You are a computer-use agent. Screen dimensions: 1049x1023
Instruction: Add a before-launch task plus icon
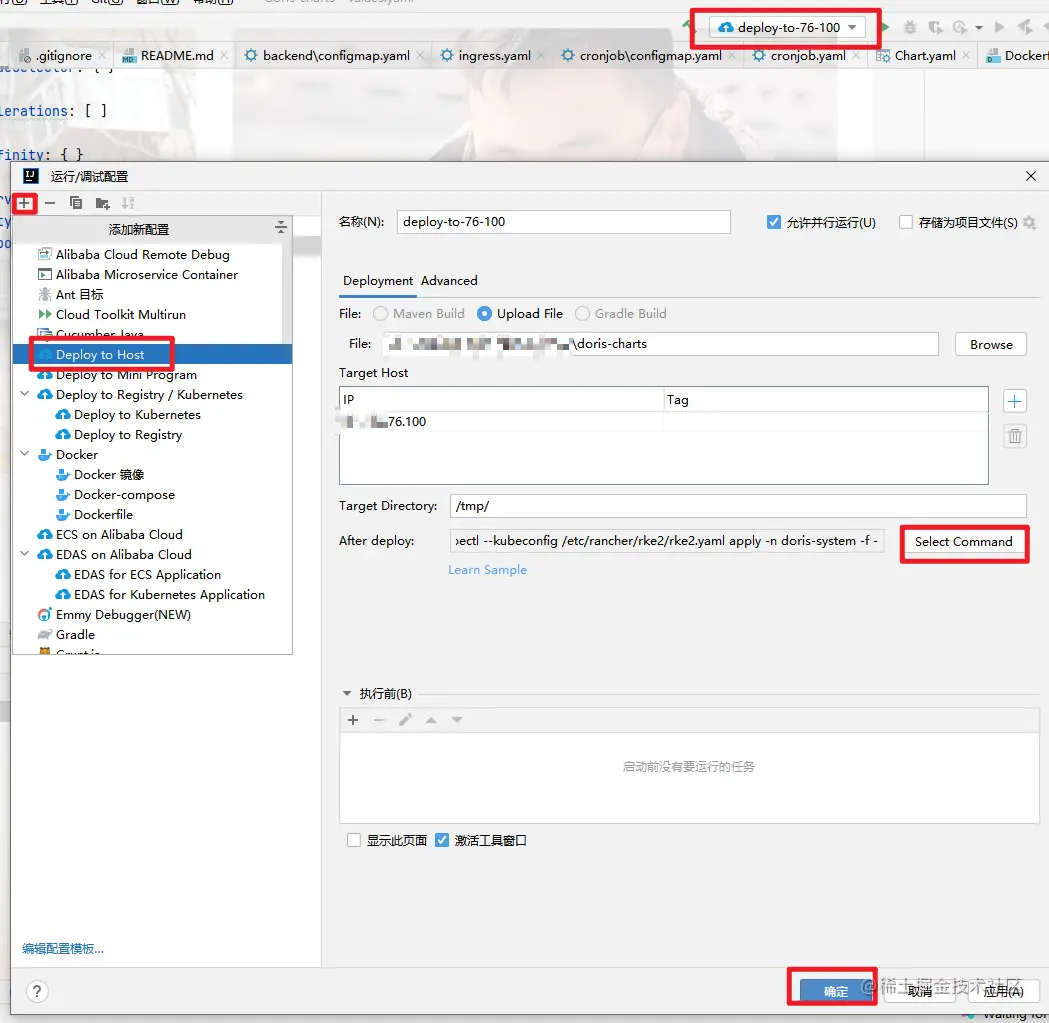pos(353,720)
